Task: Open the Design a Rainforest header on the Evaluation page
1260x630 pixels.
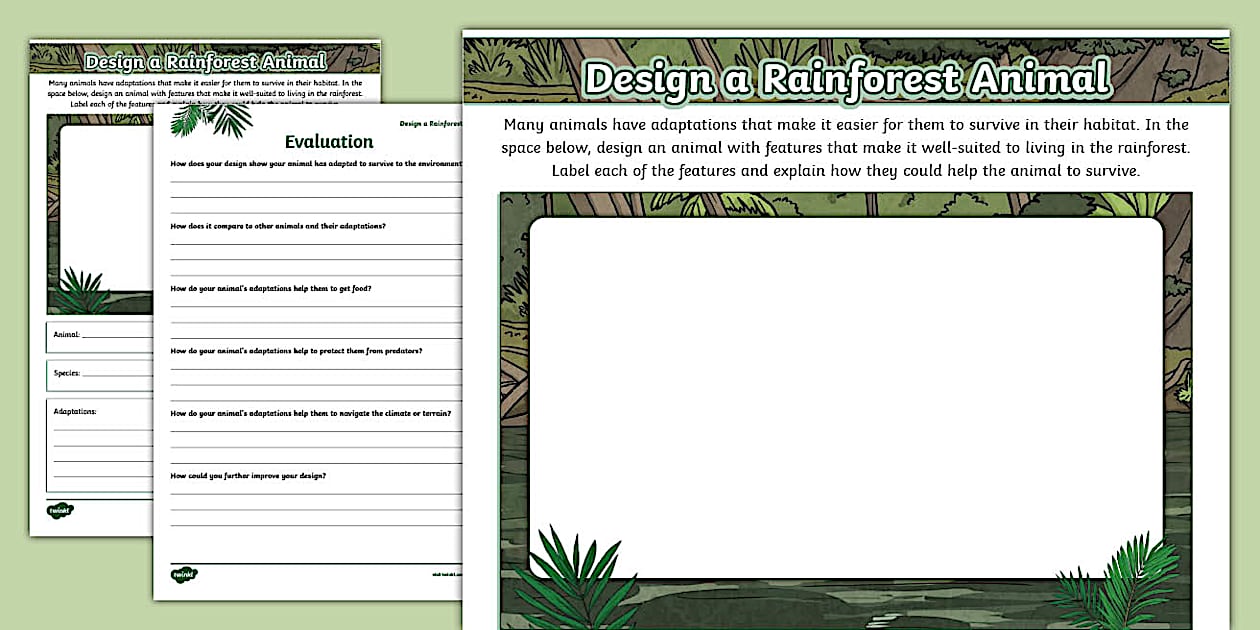Action: pyautogui.click(x=432, y=122)
